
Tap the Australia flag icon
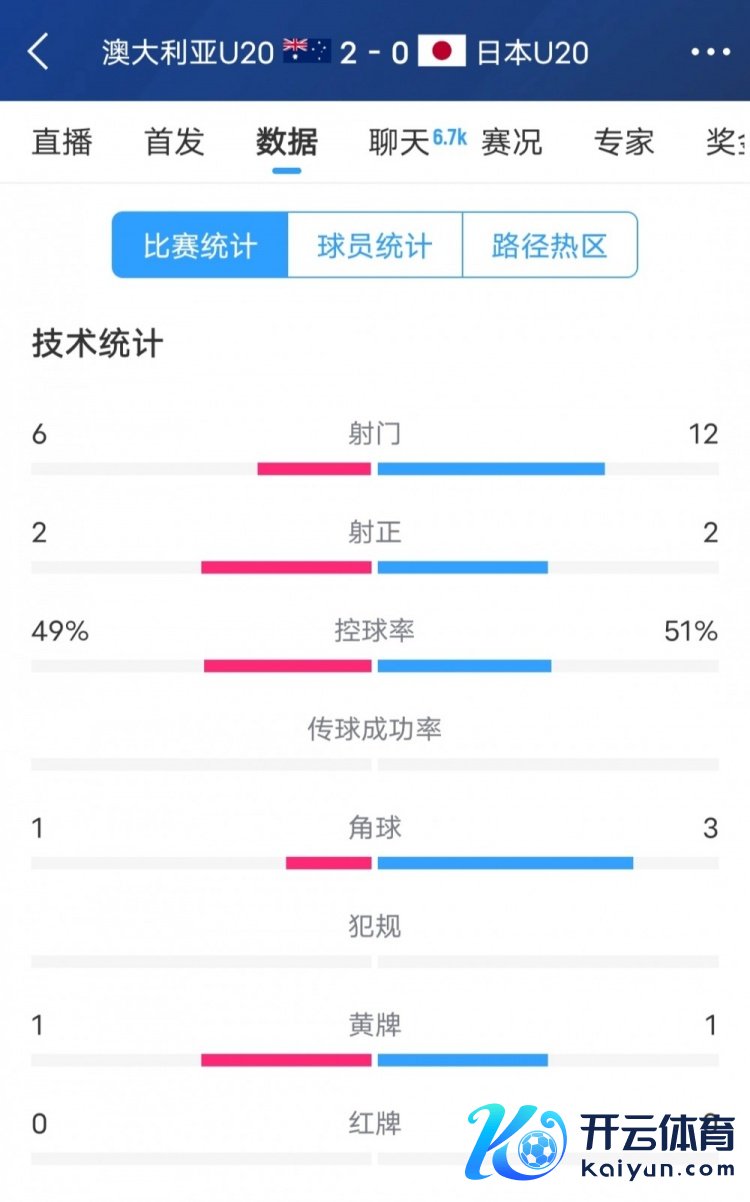[x=307, y=51]
